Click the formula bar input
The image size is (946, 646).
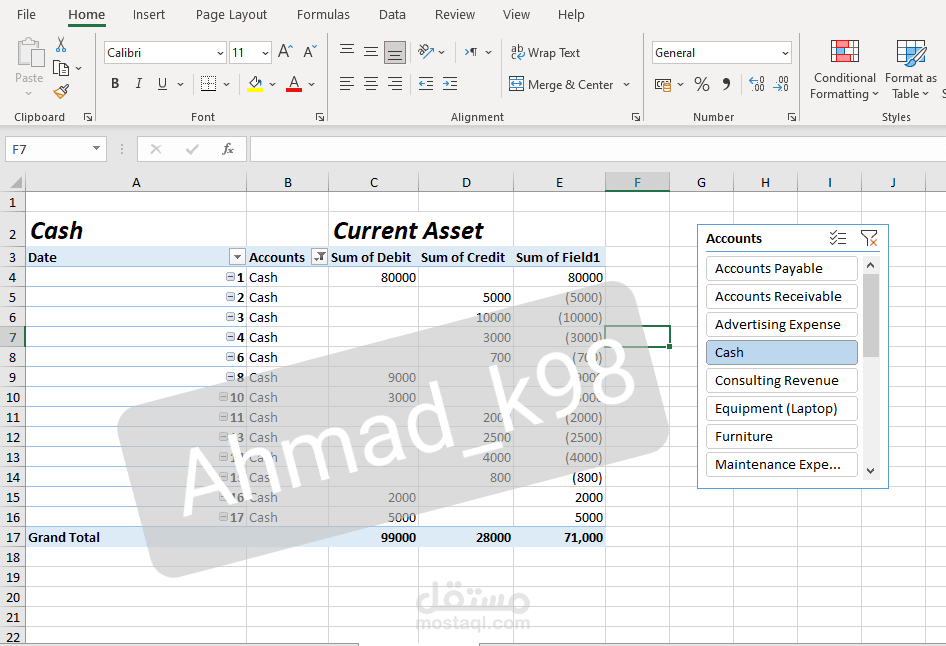pyautogui.click(x=597, y=149)
